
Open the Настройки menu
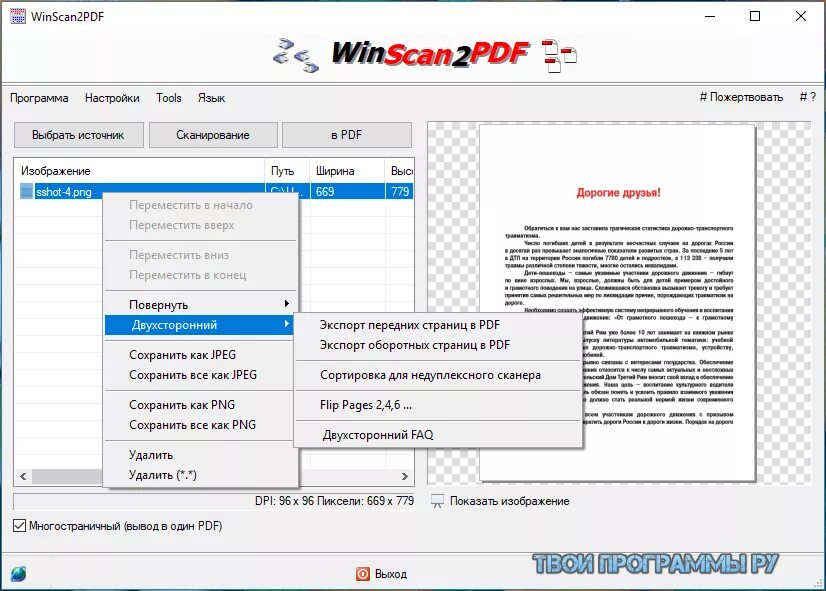coord(112,98)
